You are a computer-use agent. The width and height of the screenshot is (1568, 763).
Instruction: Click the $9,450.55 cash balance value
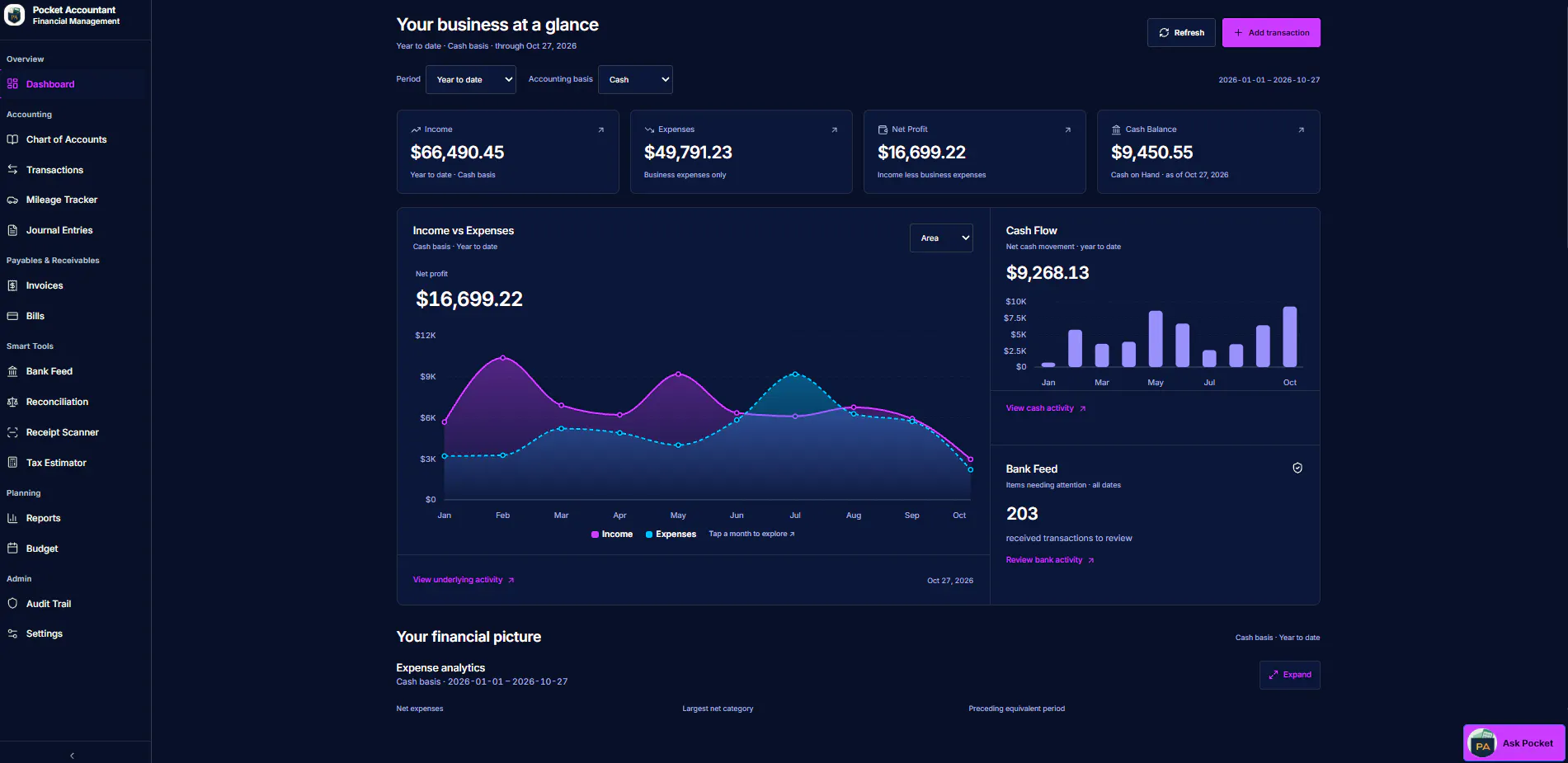(x=1151, y=153)
